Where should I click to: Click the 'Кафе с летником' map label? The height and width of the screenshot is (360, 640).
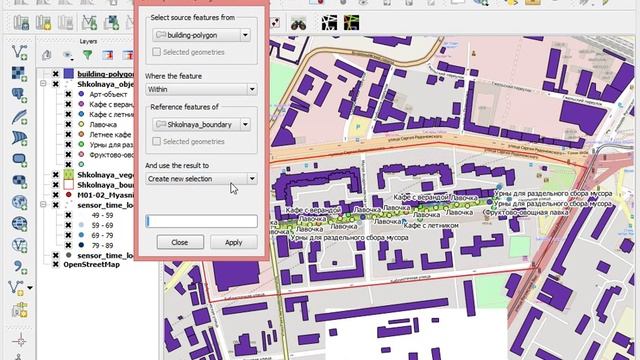[x=431, y=225]
